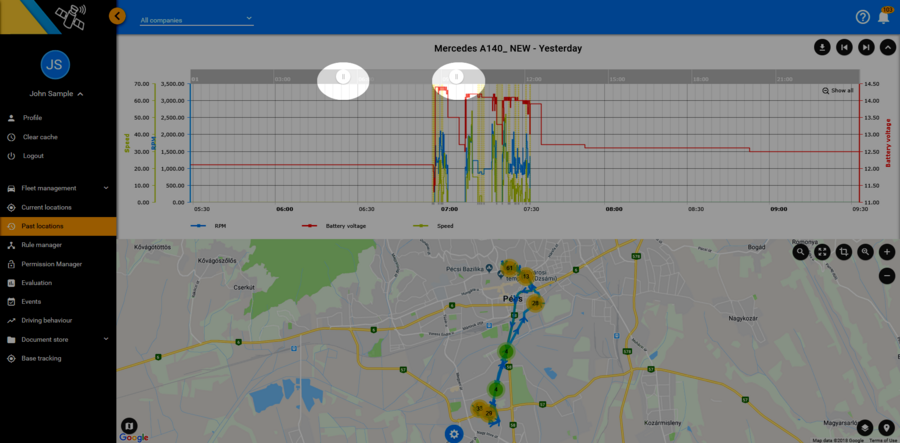Zoom in the map with plus button
The height and width of the screenshot is (443, 900).
[x=887, y=253]
